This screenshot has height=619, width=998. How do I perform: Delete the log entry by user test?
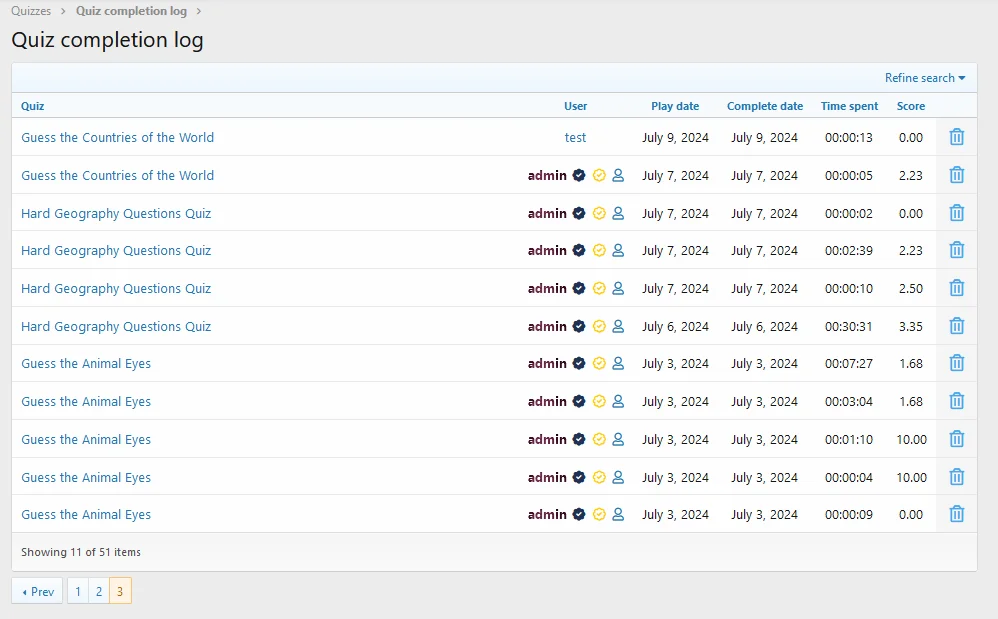click(956, 138)
